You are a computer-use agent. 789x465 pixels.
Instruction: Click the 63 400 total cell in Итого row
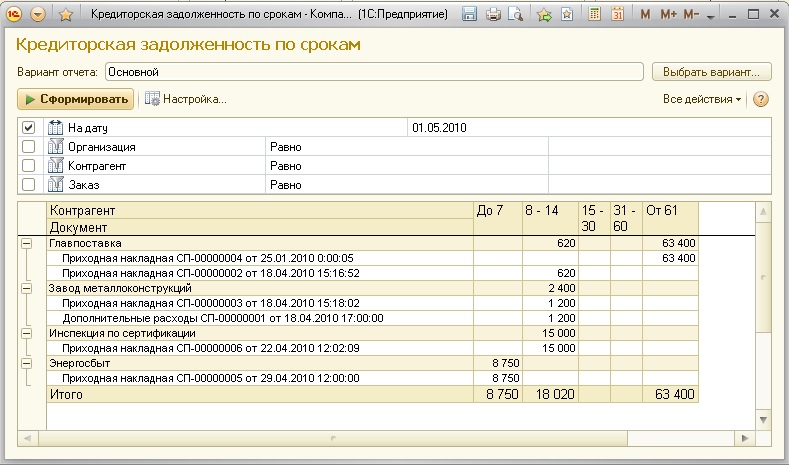(670, 394)
